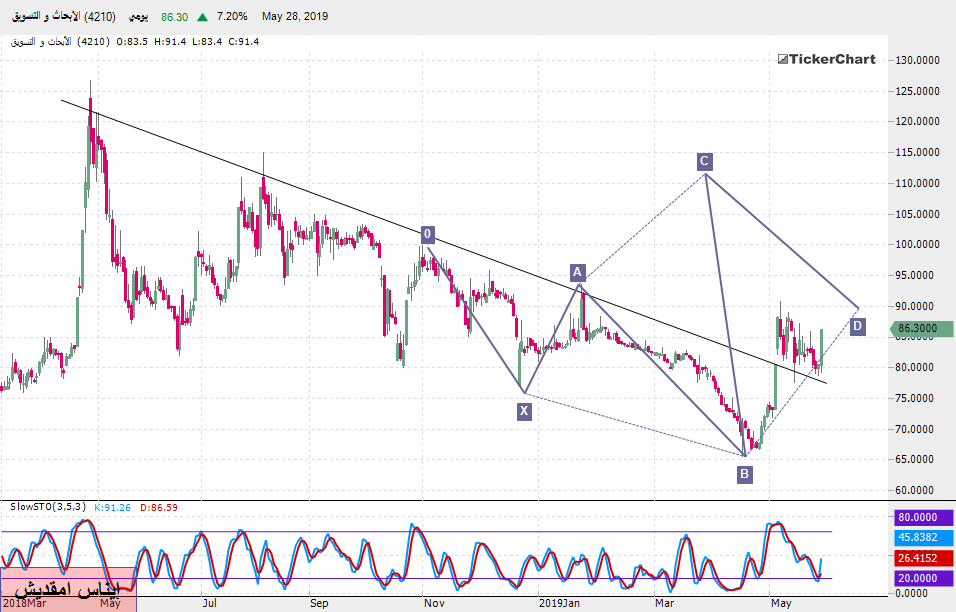Viewport: 956px width, 612px height.
Task: Select the pattern point marker 'C'
Action: point(705,161)
